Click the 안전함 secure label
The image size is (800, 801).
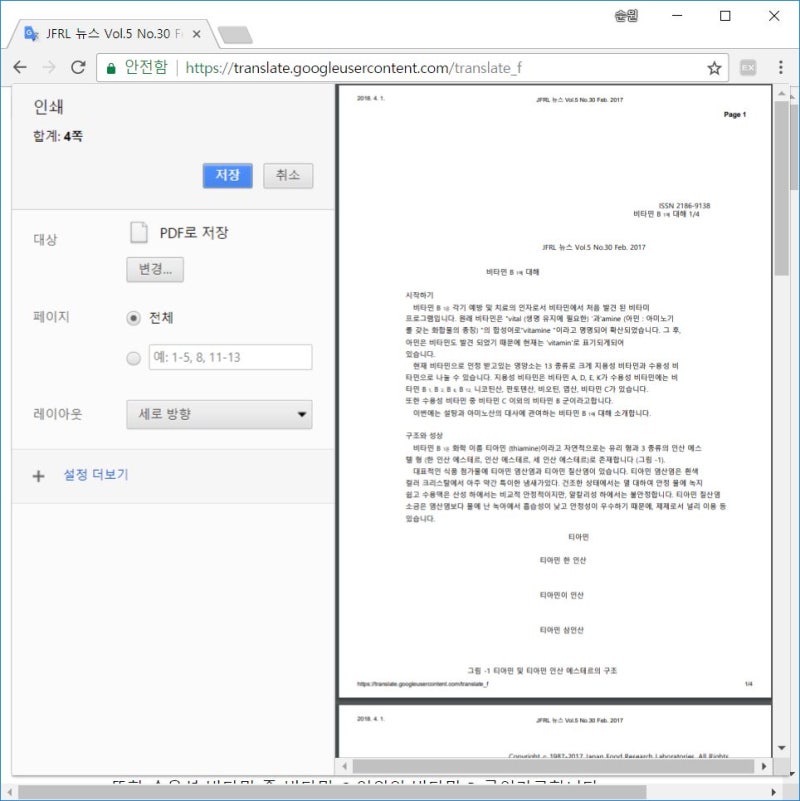(146, 67)
